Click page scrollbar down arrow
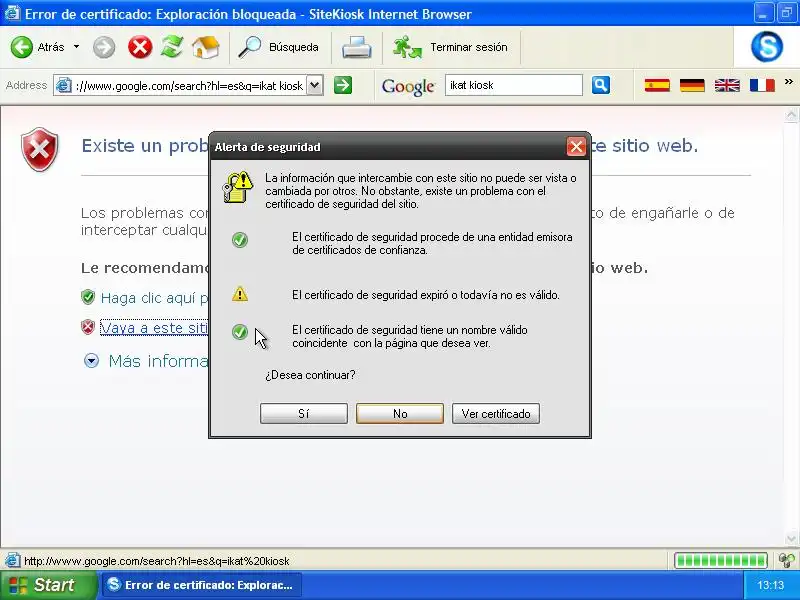800x600 pixels. pyautogui.click(x=791, y=538)
